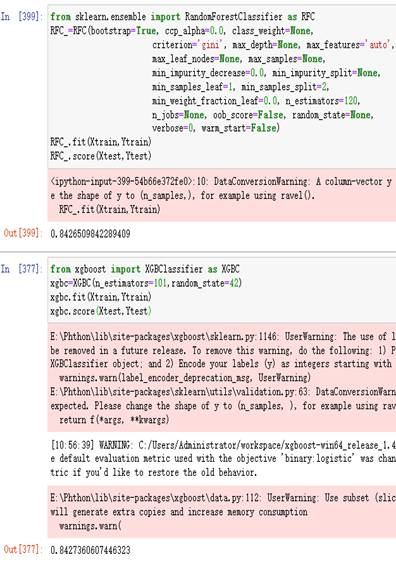Click the max_leaf_nodes=None parameter line
This screenshot has width=396, height=567.
[238, 59]
